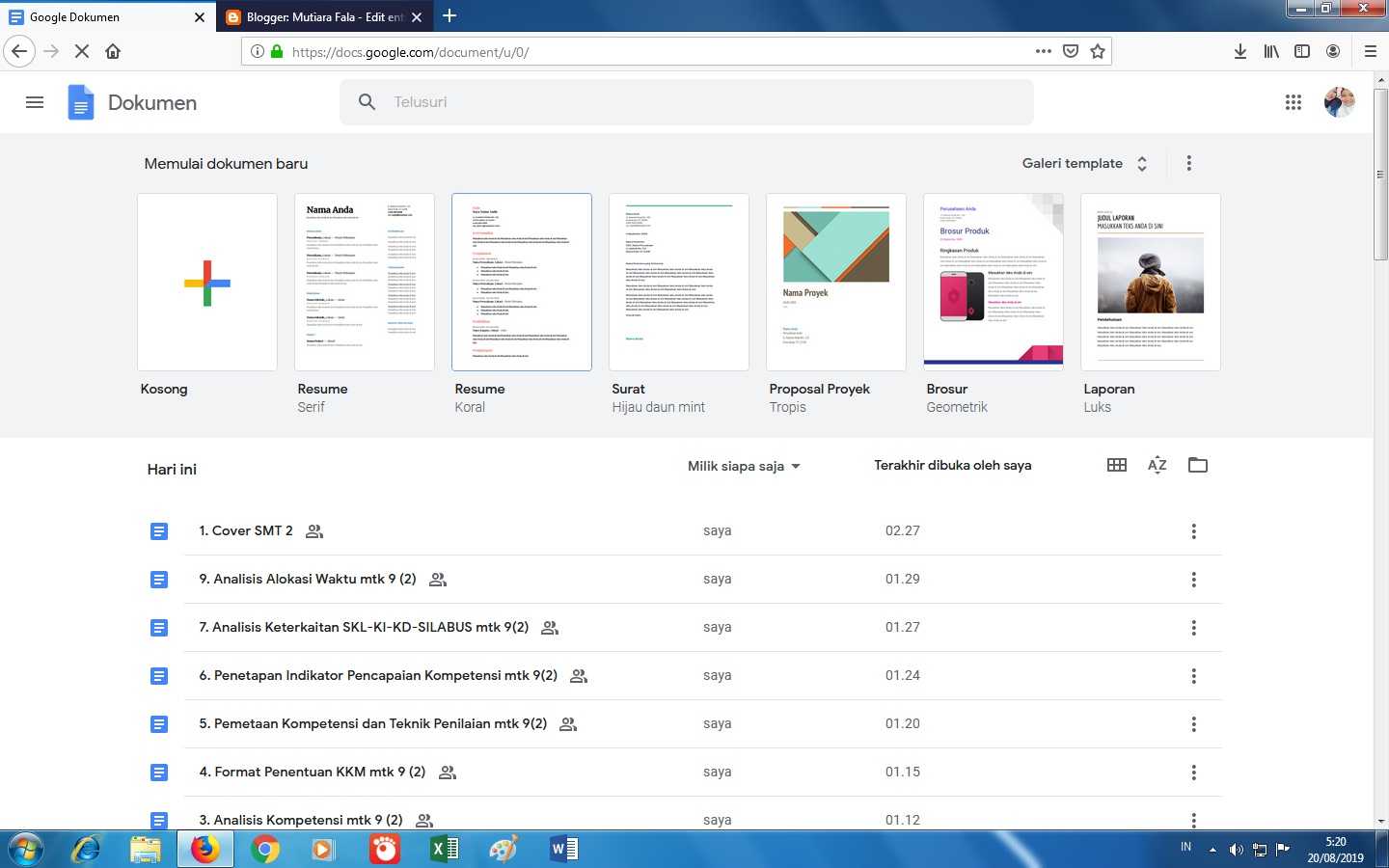This screenshot has width=1389, height=868.
Task: Open the file picker folder icon
Action: coord(1198,465)
